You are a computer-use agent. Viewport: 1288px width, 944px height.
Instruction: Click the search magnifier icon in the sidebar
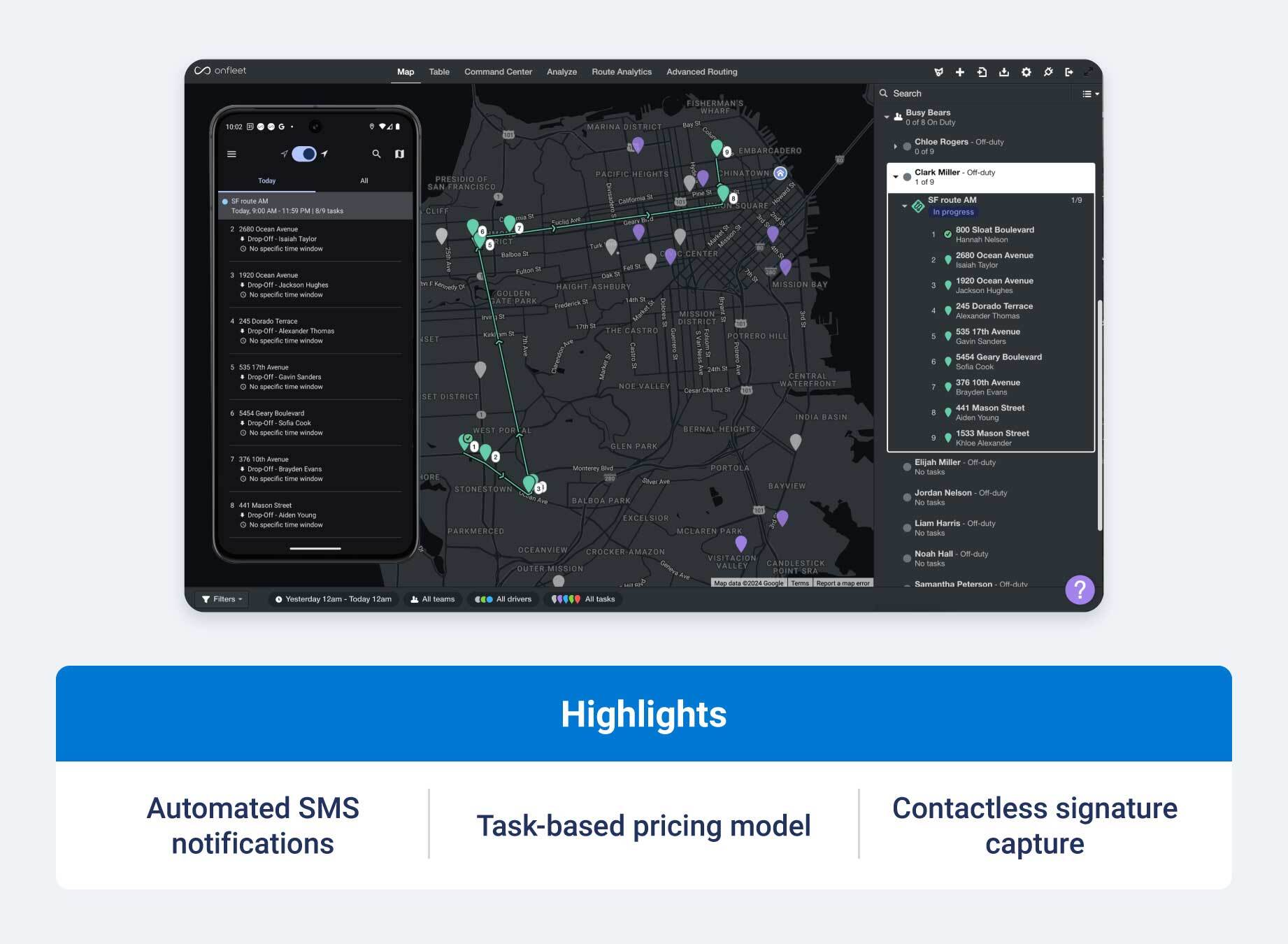(x=884, y=93)
